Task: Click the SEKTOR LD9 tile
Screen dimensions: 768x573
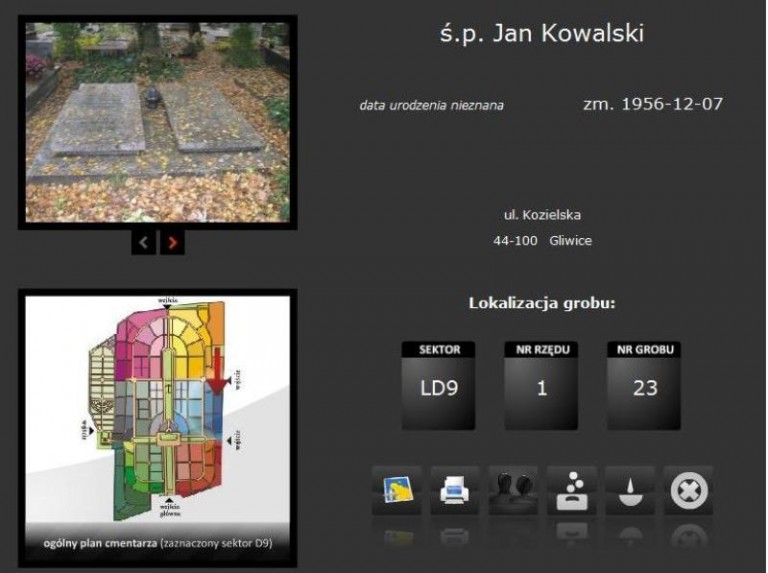Action: tap(438, 386)
